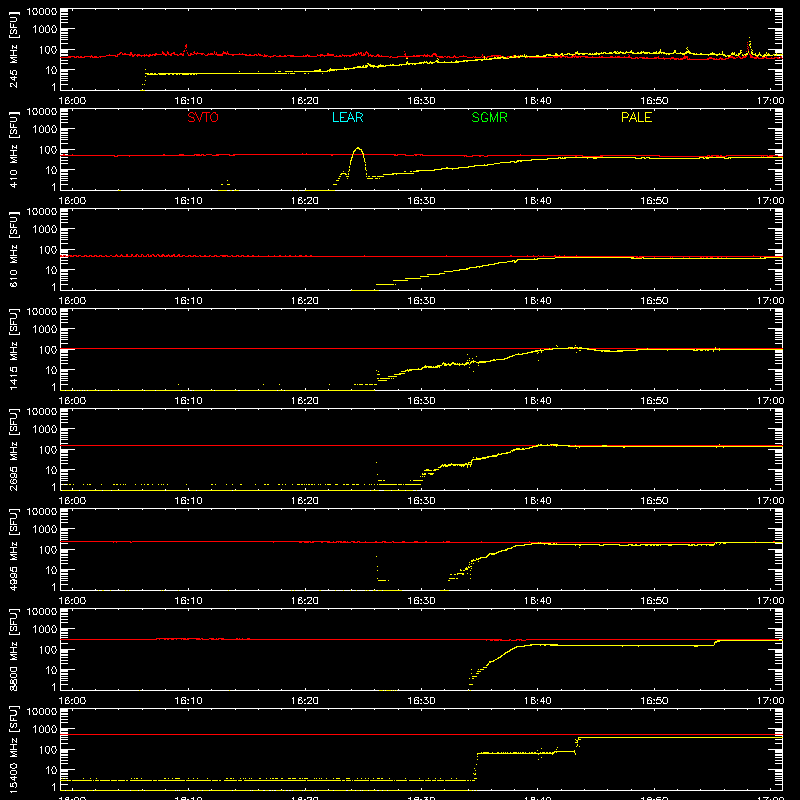The height and width of the screenshot is (800, 800).
Task: Click the cyan LEAR station legend label
Action: point(347,117)
